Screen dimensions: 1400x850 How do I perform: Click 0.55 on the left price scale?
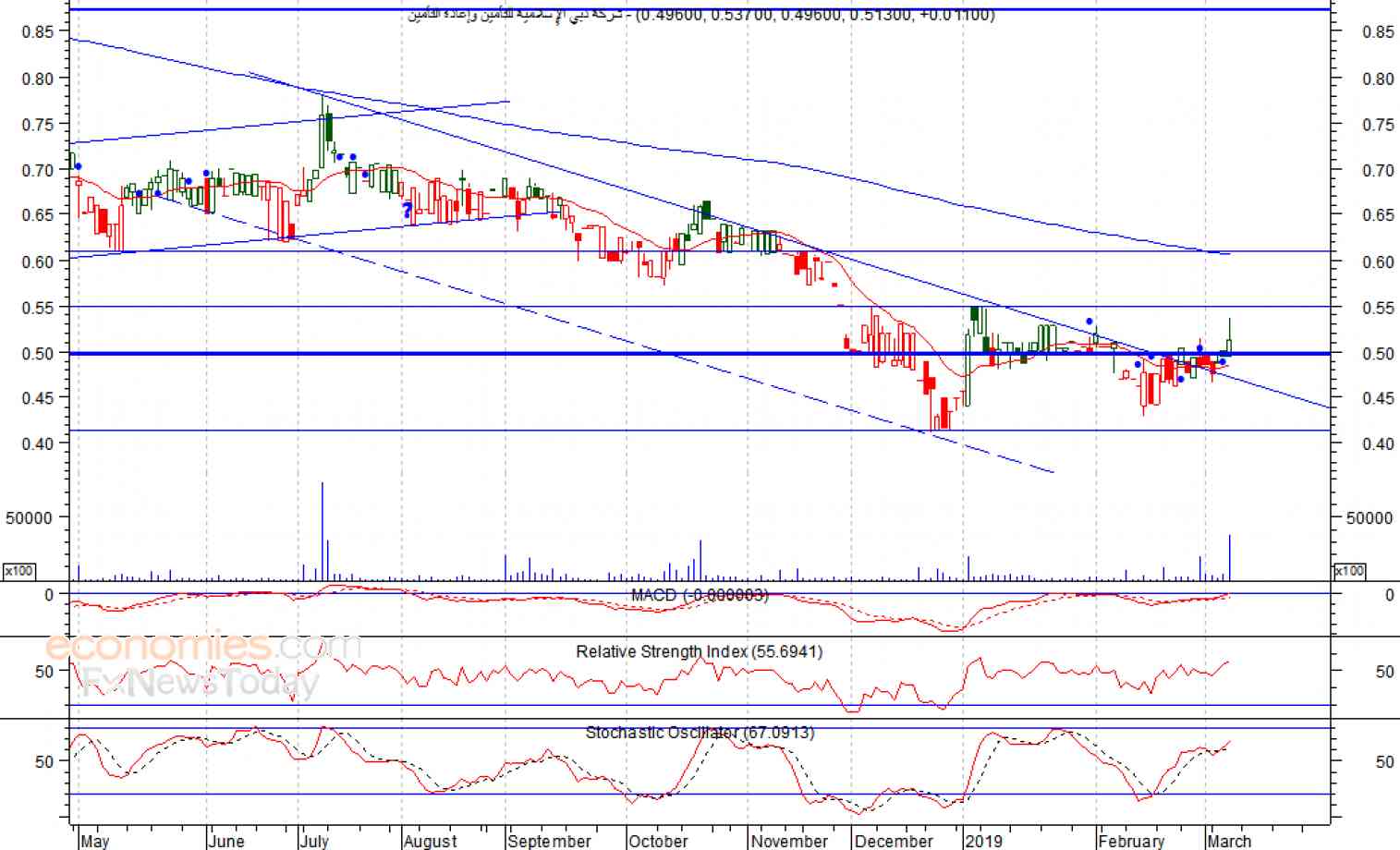click(38, 308)
